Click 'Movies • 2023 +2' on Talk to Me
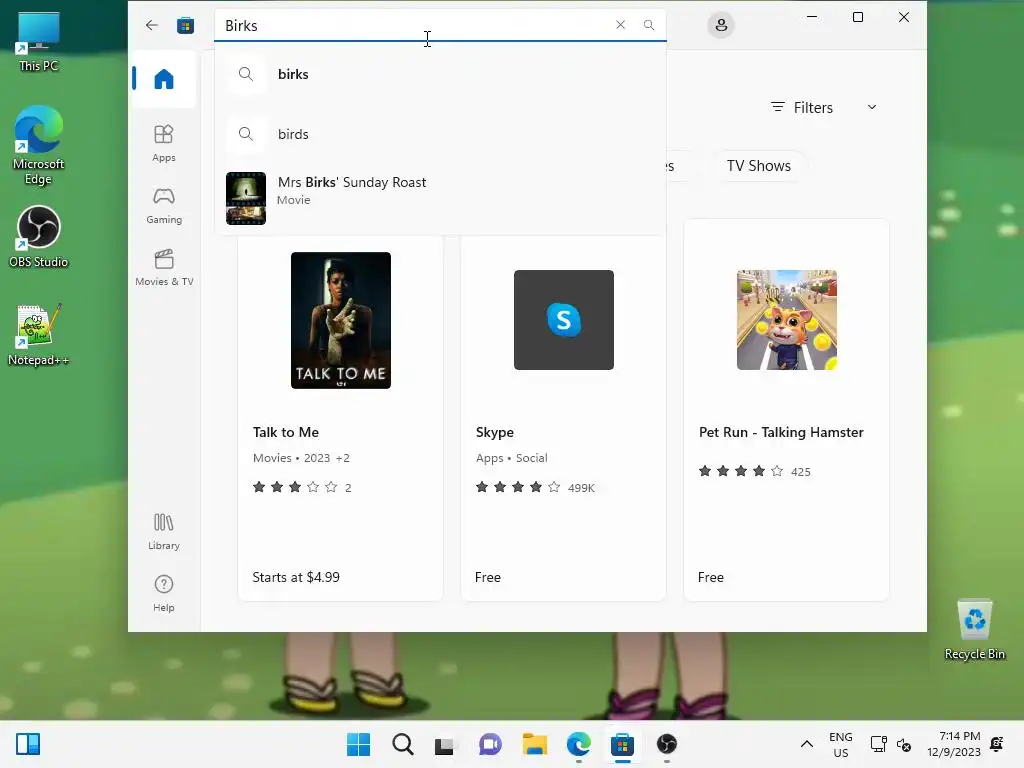This screenshot has height=768, width=1024. (x=301, y=458)
